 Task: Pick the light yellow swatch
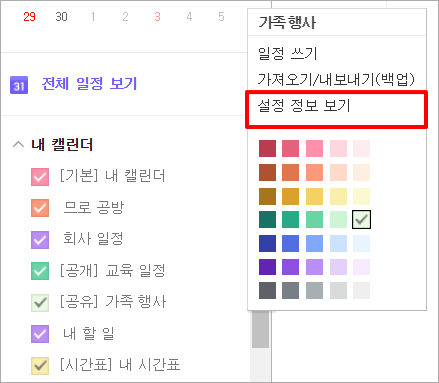[338, 196]
